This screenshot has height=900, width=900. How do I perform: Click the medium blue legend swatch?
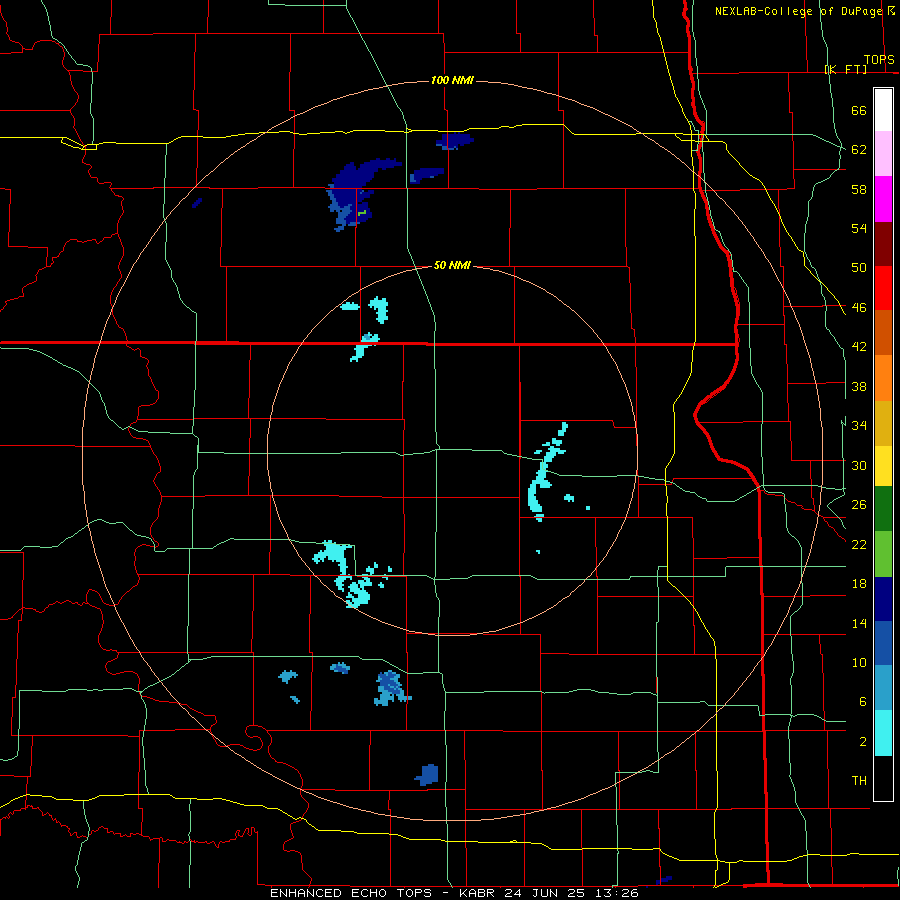883,643
